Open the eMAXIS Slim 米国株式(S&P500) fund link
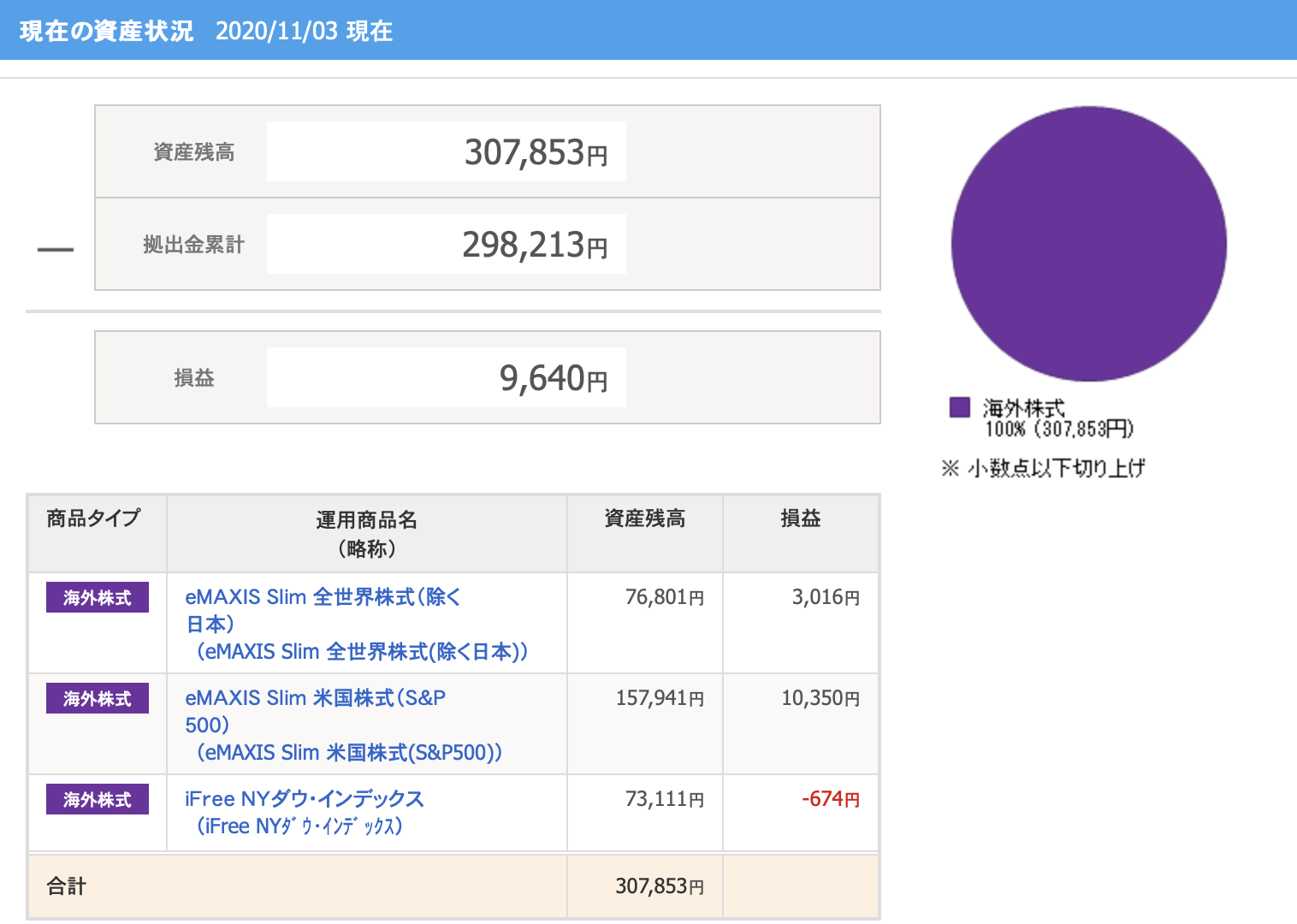1297x924 pixels. (x=344, y=726)
